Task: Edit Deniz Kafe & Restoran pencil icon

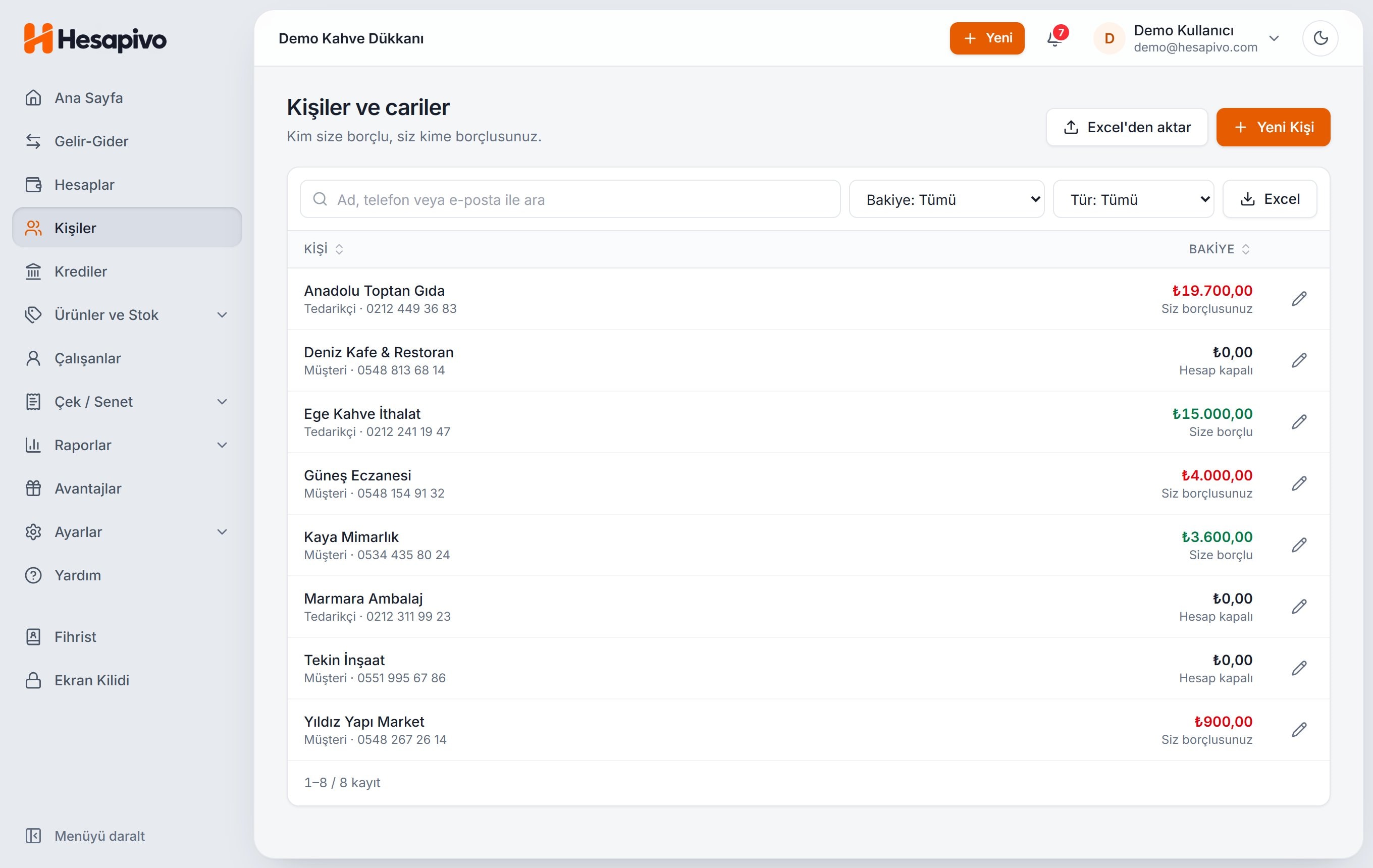Action: (x=1299, y=360)
